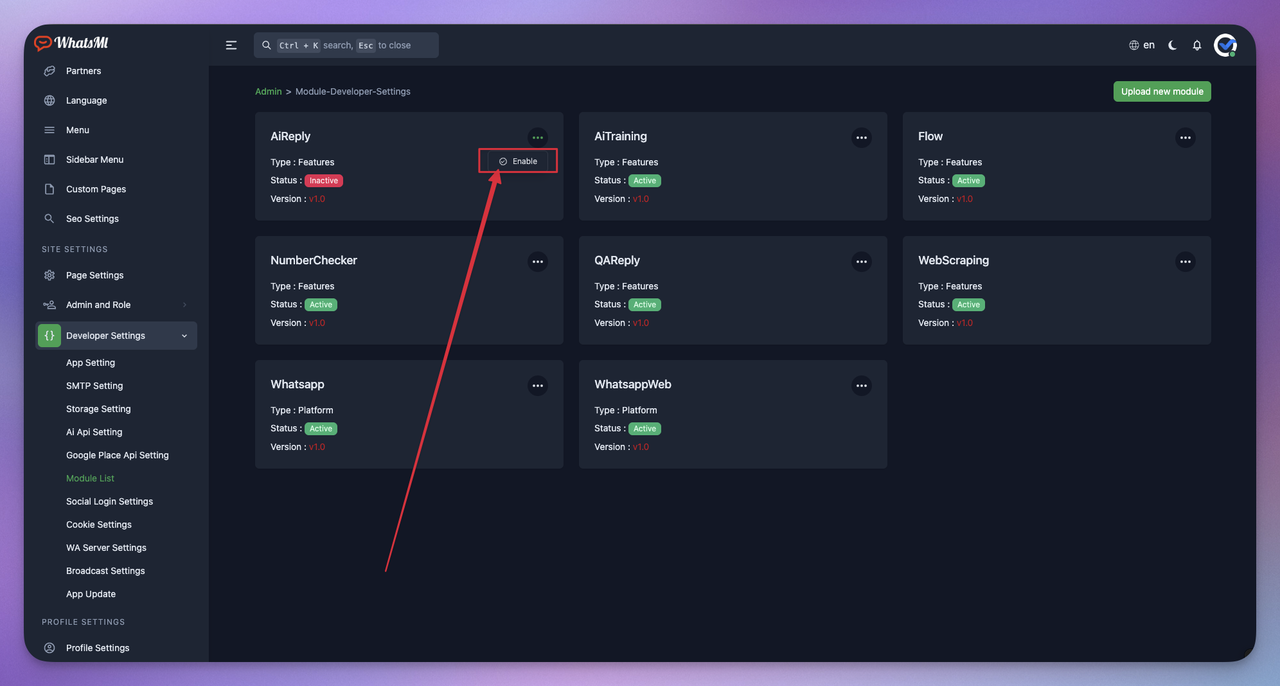Open the NumberChecker module three-dot menu
Viewport: 1280px width, 686px height.
point(538,261)
